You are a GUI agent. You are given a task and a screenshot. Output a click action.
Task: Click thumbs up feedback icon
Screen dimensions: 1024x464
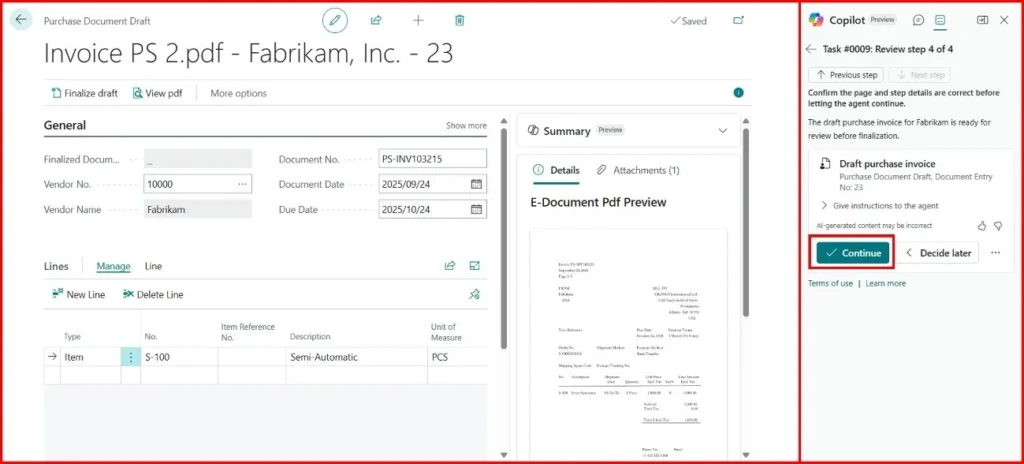981,226
